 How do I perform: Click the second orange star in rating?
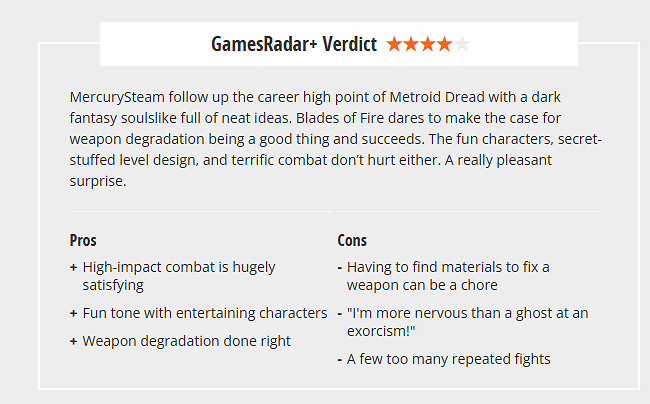tap(411, 44)
